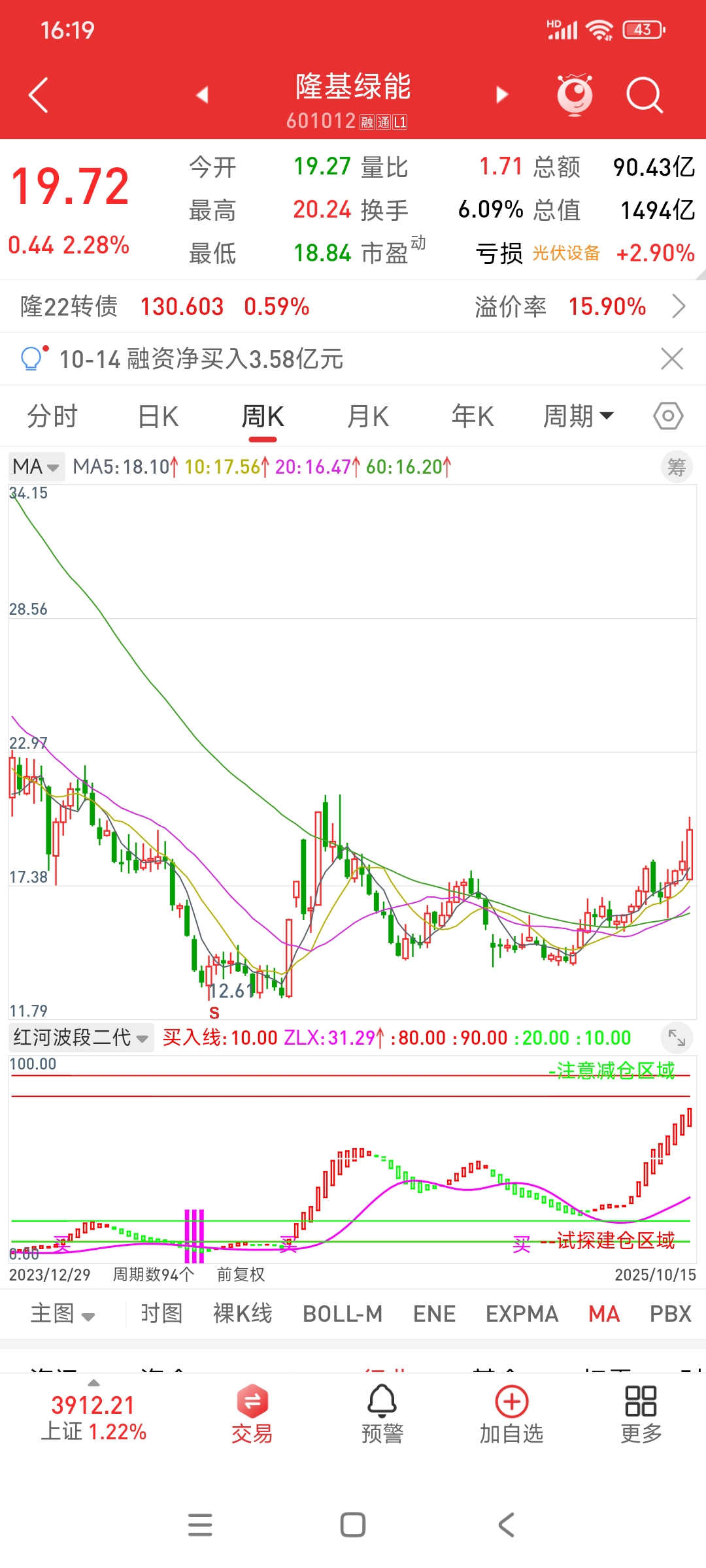
Task: Select the PBX indicator
Action: pyautogui.click(x=670, y=1314)
